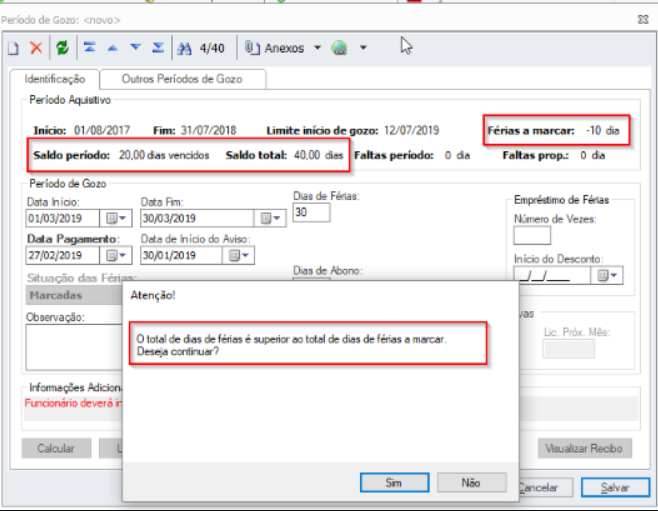The height and width of the screenshot is (511, 658).
Task: Click the red Funcionário deverá text
Action: pos(73,403)
